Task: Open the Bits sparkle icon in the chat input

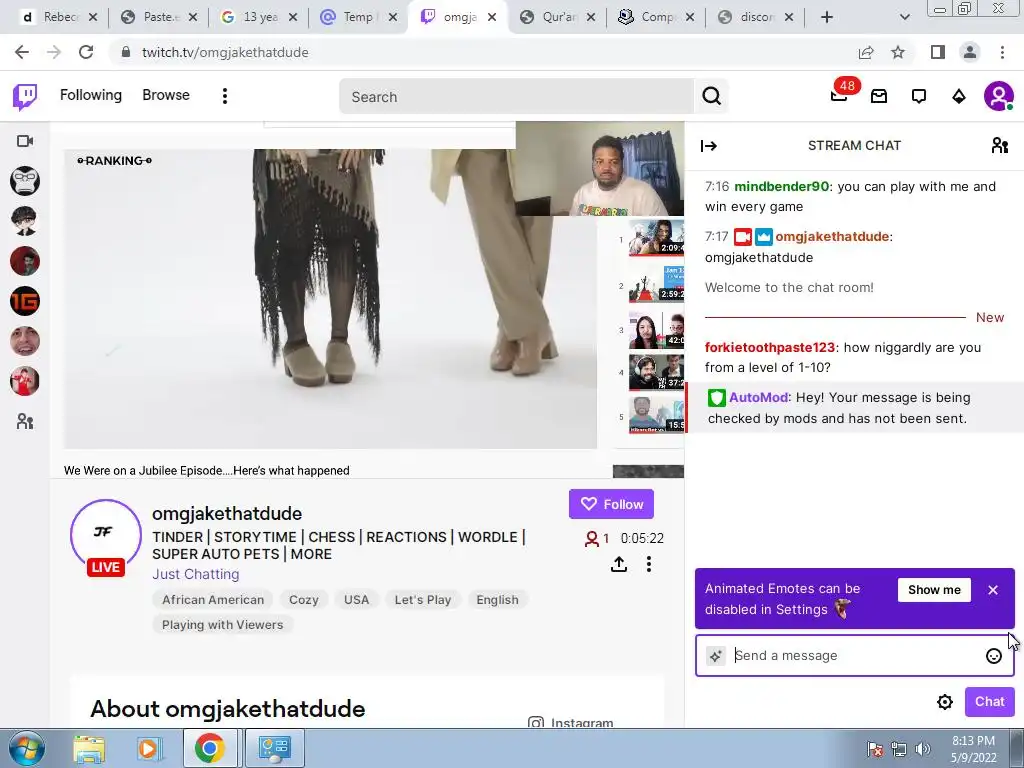Action: 716,656
